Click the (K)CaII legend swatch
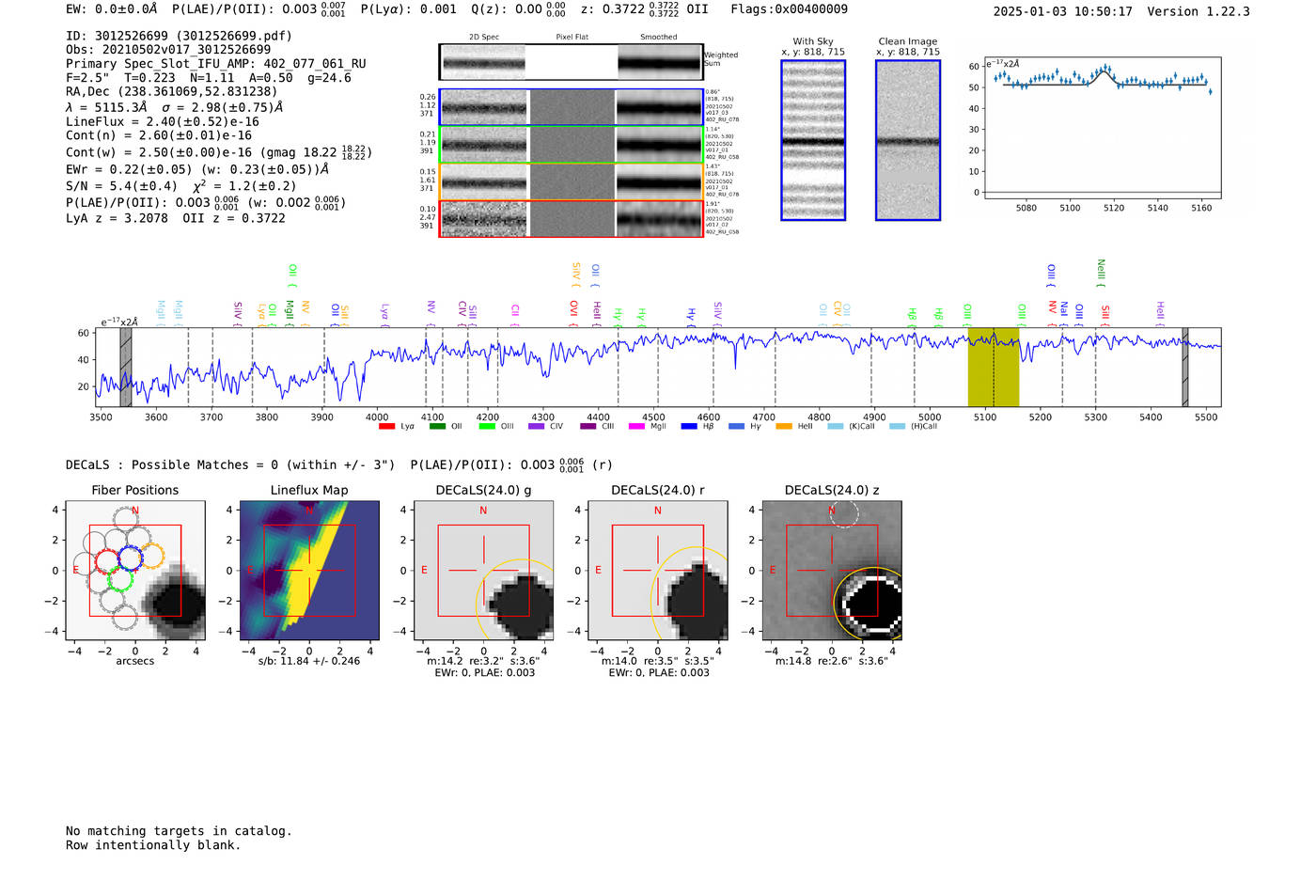The image size is (1316, 896). point(836,427)
